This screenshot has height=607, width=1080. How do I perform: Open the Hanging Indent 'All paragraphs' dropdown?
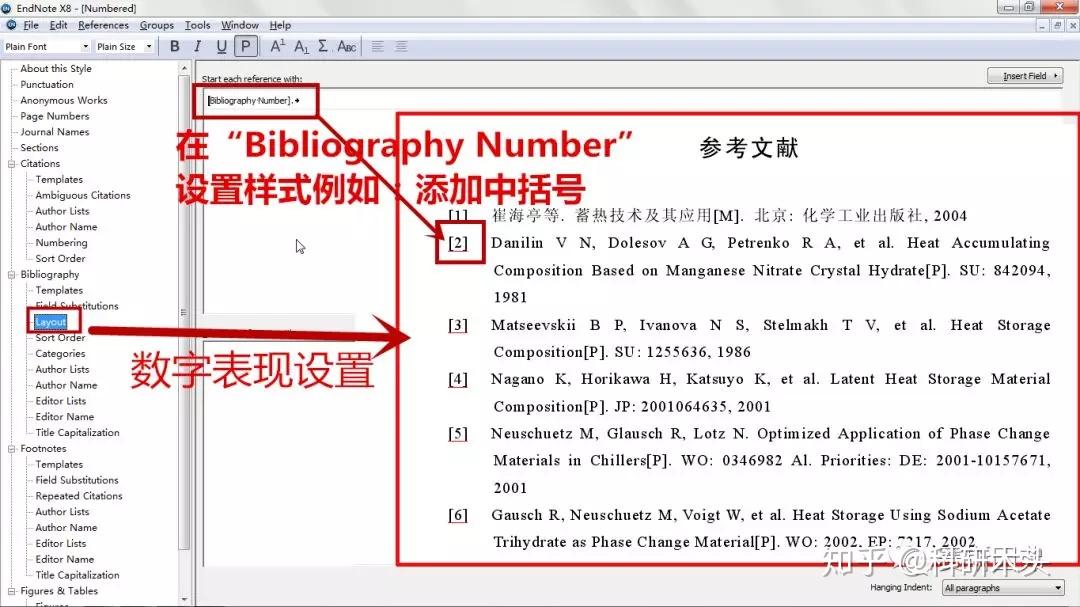[x=1000, y=588]
